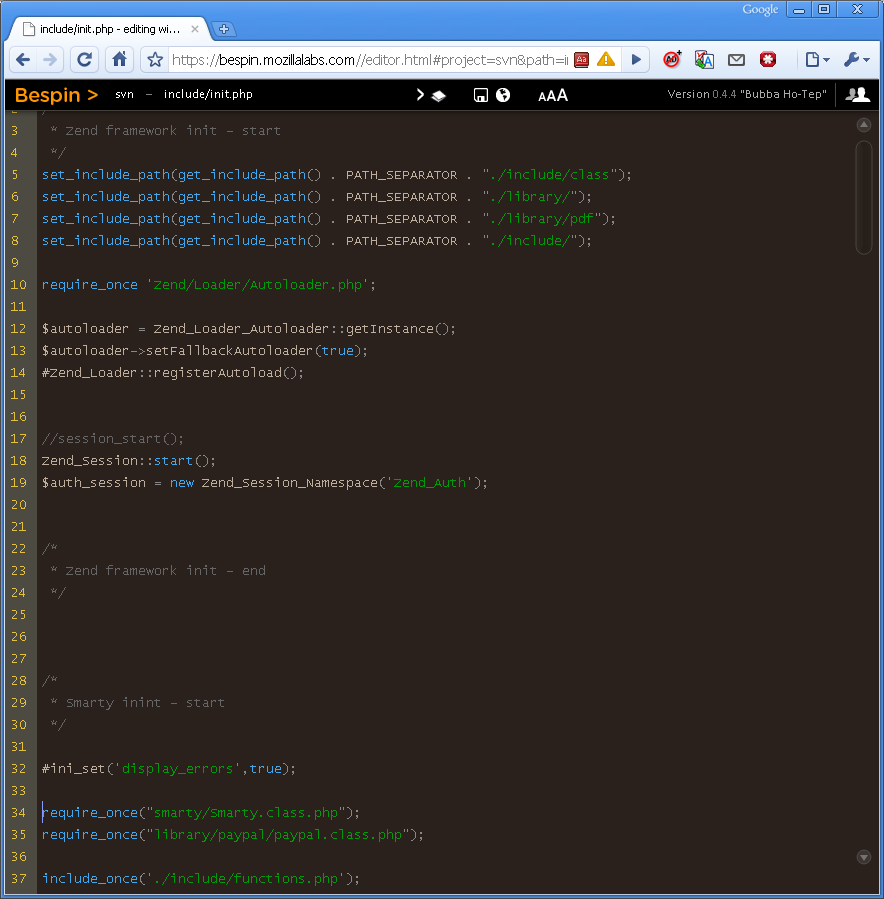This screenshot has height=899, width=884.
Task: Click the setFallbackAutoloader(true) line
Action: point(204,350)
